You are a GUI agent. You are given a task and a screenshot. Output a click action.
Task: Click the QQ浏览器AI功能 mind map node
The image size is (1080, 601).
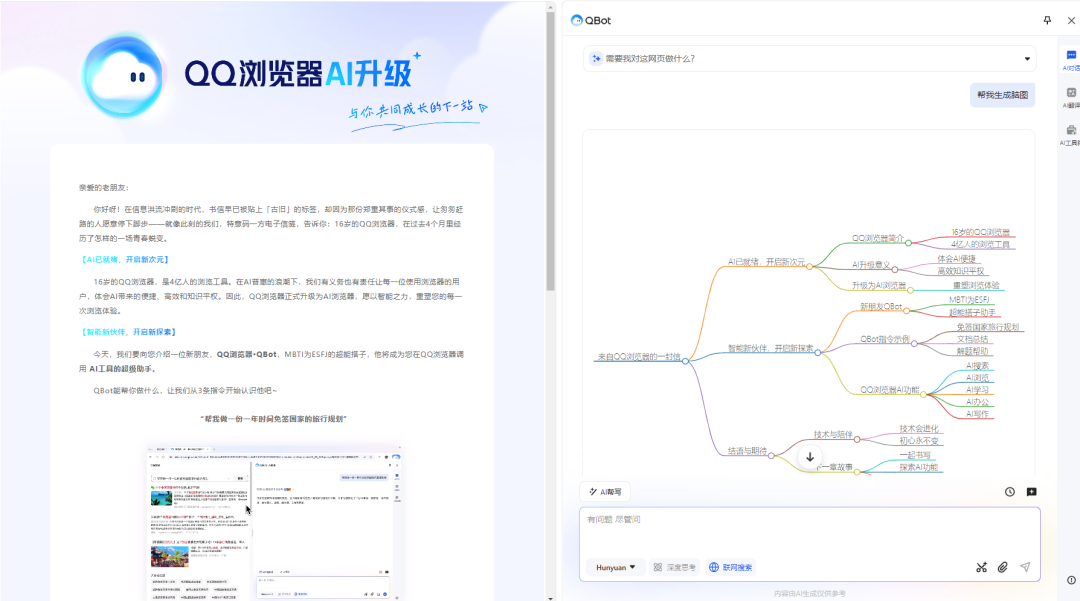tap(889, 390)
